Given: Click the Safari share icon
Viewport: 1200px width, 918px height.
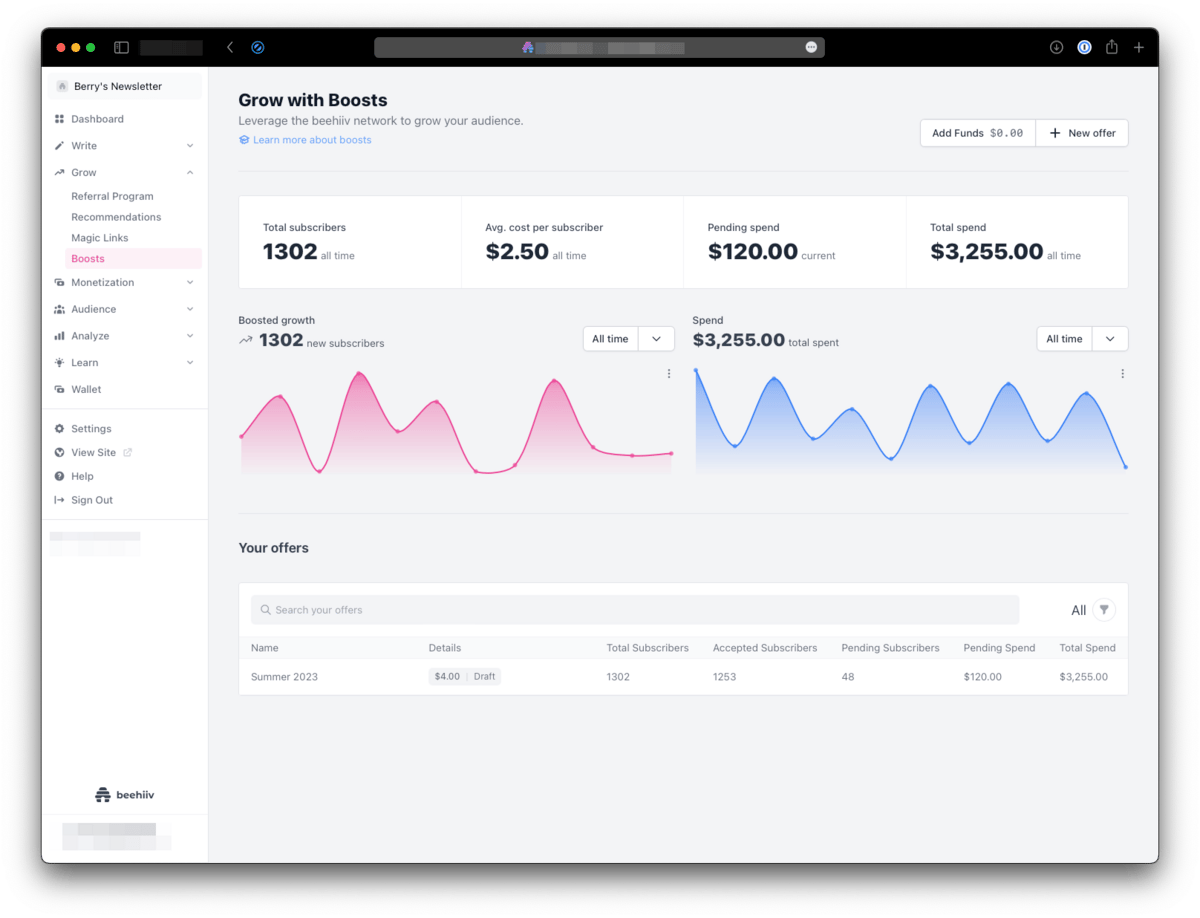Looking at the screenshot, I should coord(1112,47).
